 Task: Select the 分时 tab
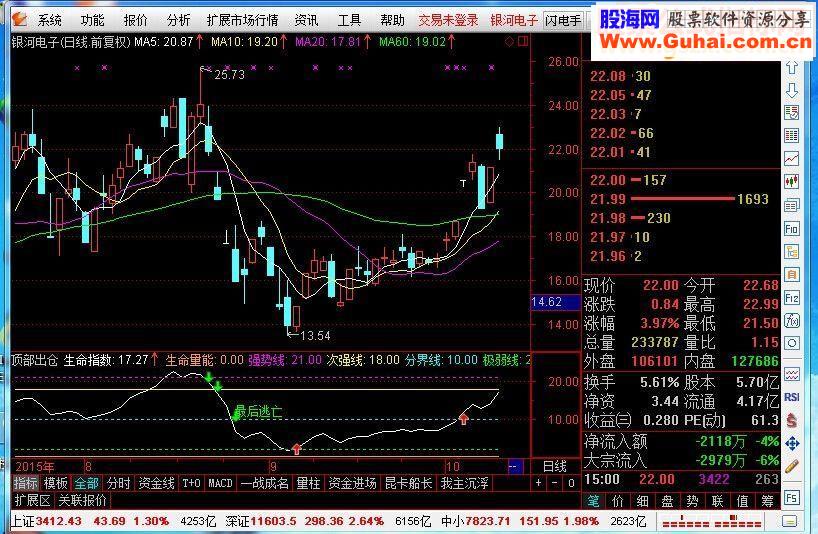point(118,483)
